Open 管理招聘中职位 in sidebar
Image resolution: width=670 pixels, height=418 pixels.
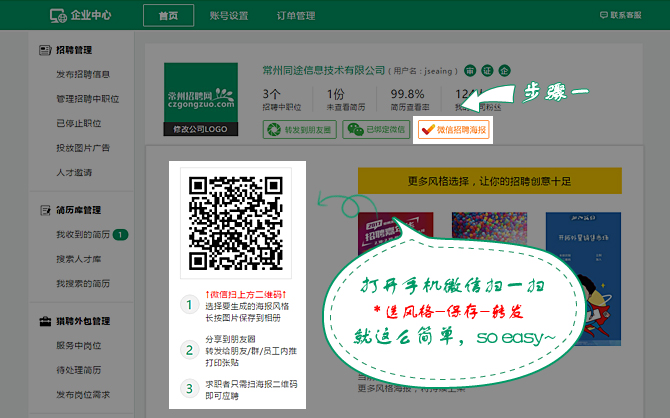pyautogui.click(x=88, y=99)
